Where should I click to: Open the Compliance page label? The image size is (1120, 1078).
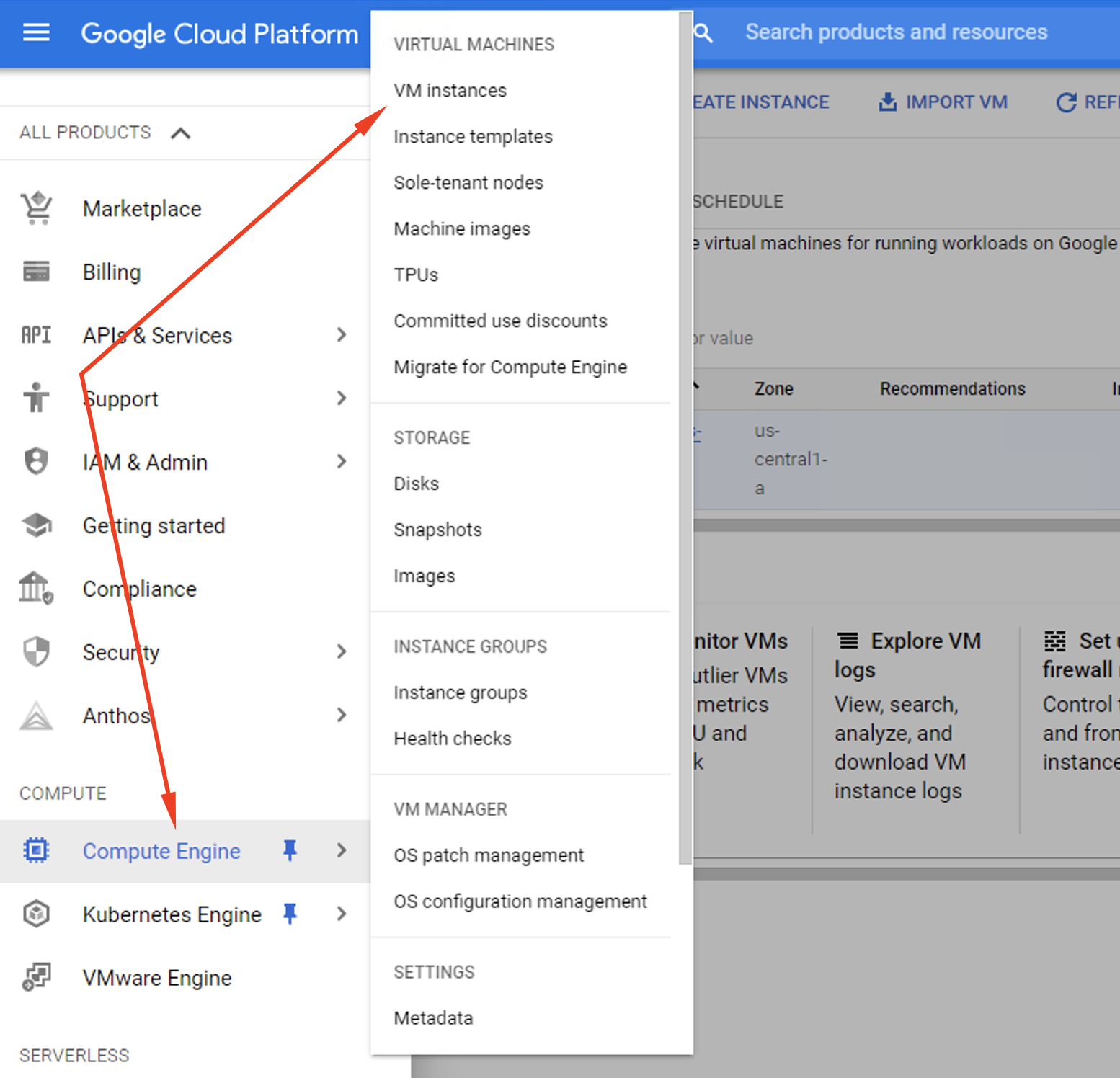tap(140, 589)
